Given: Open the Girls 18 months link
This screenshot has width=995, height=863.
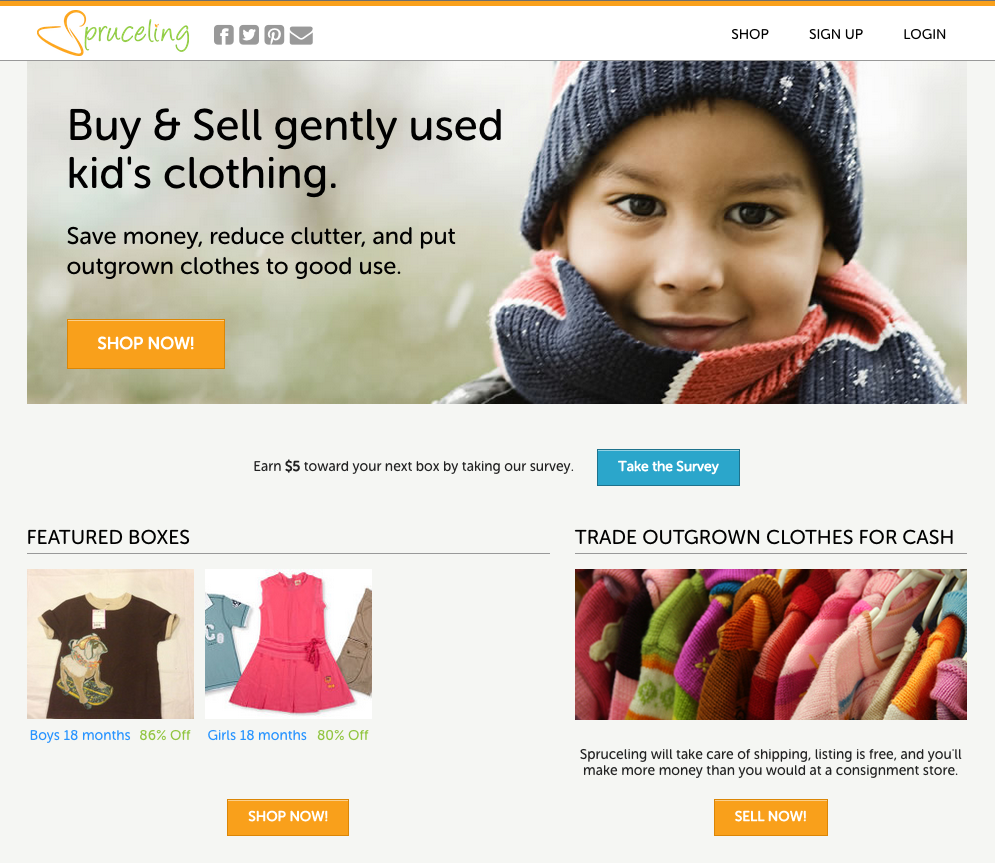Looking at the screenshot, I should [257, 735].
